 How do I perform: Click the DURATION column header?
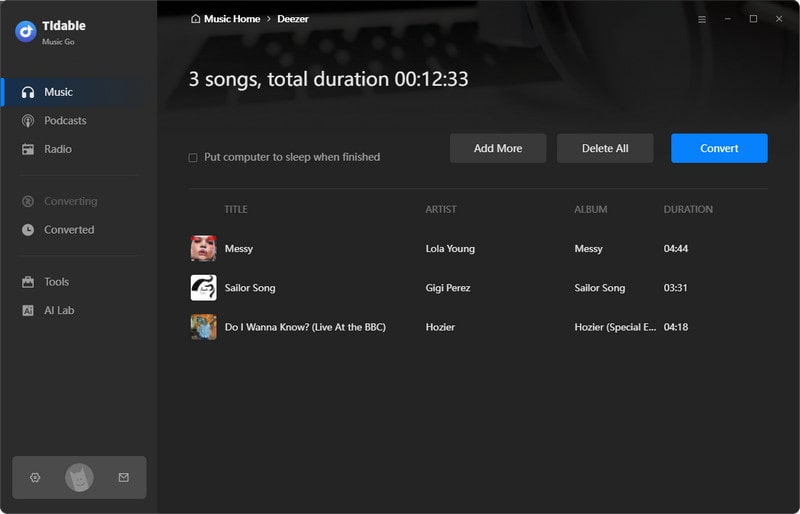(x=688, y=209)
